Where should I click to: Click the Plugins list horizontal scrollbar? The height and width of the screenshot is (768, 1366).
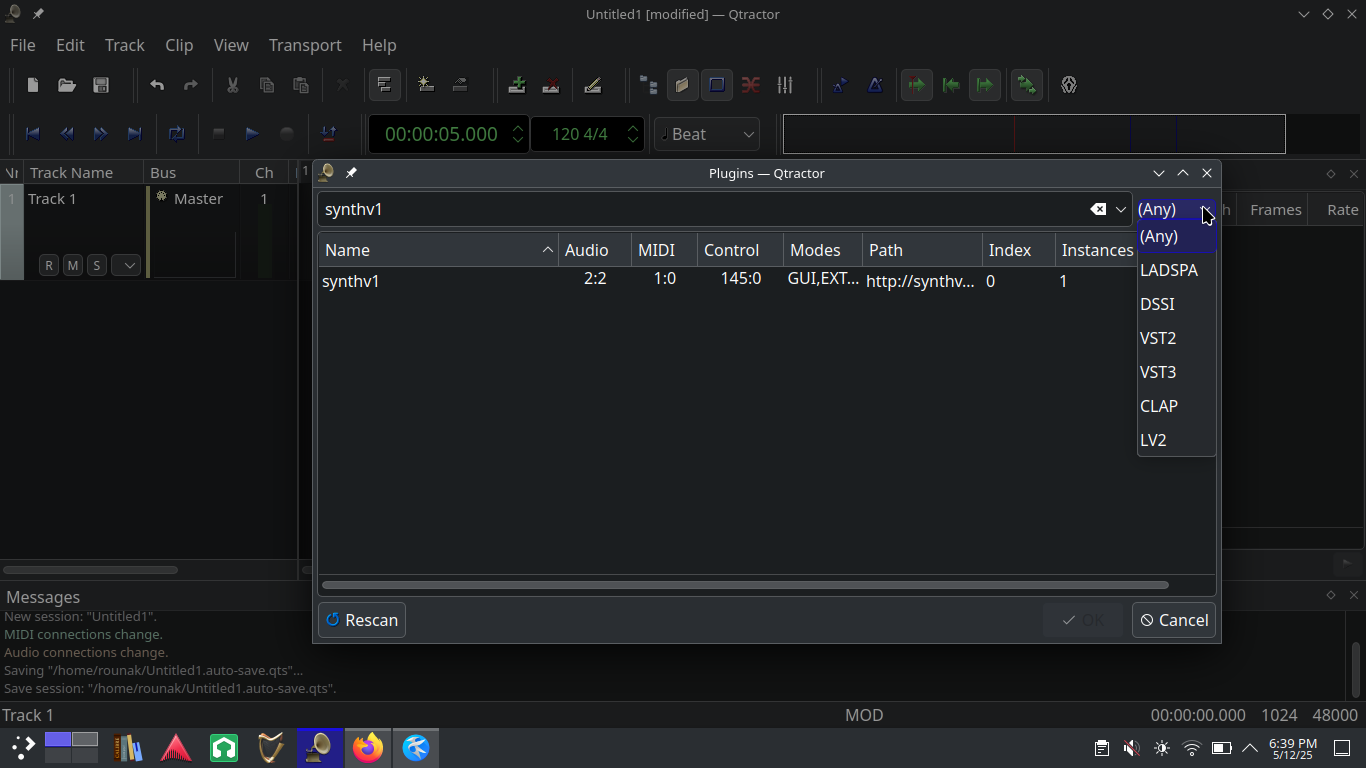745,585
